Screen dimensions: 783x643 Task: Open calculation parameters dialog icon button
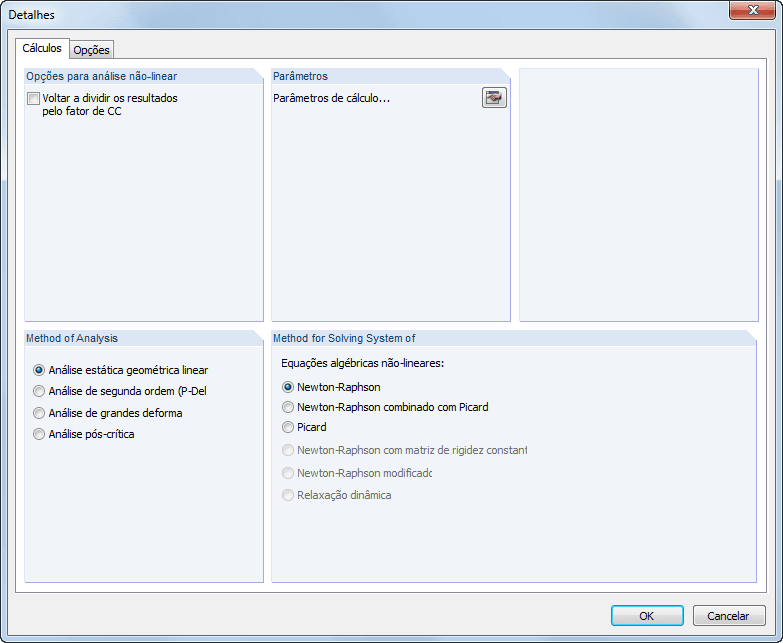coord(494,98)
